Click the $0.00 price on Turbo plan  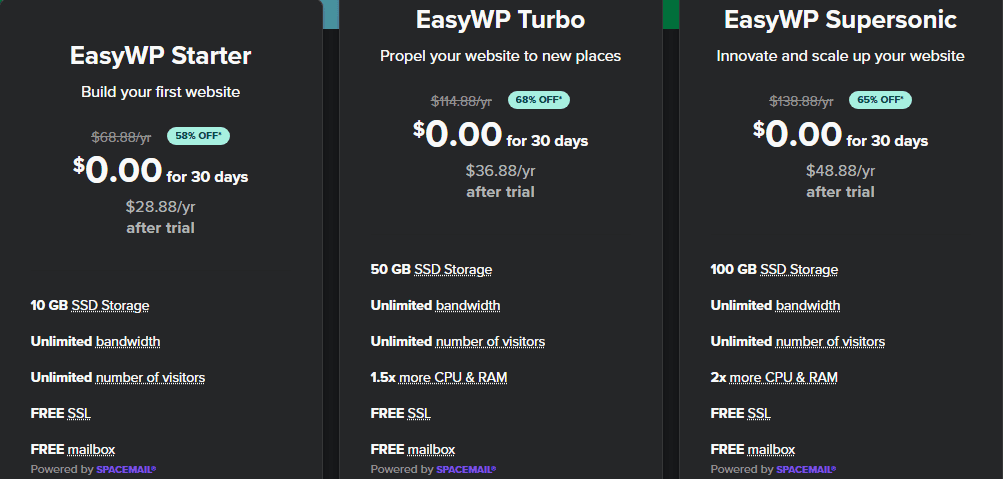click(458, 134)
